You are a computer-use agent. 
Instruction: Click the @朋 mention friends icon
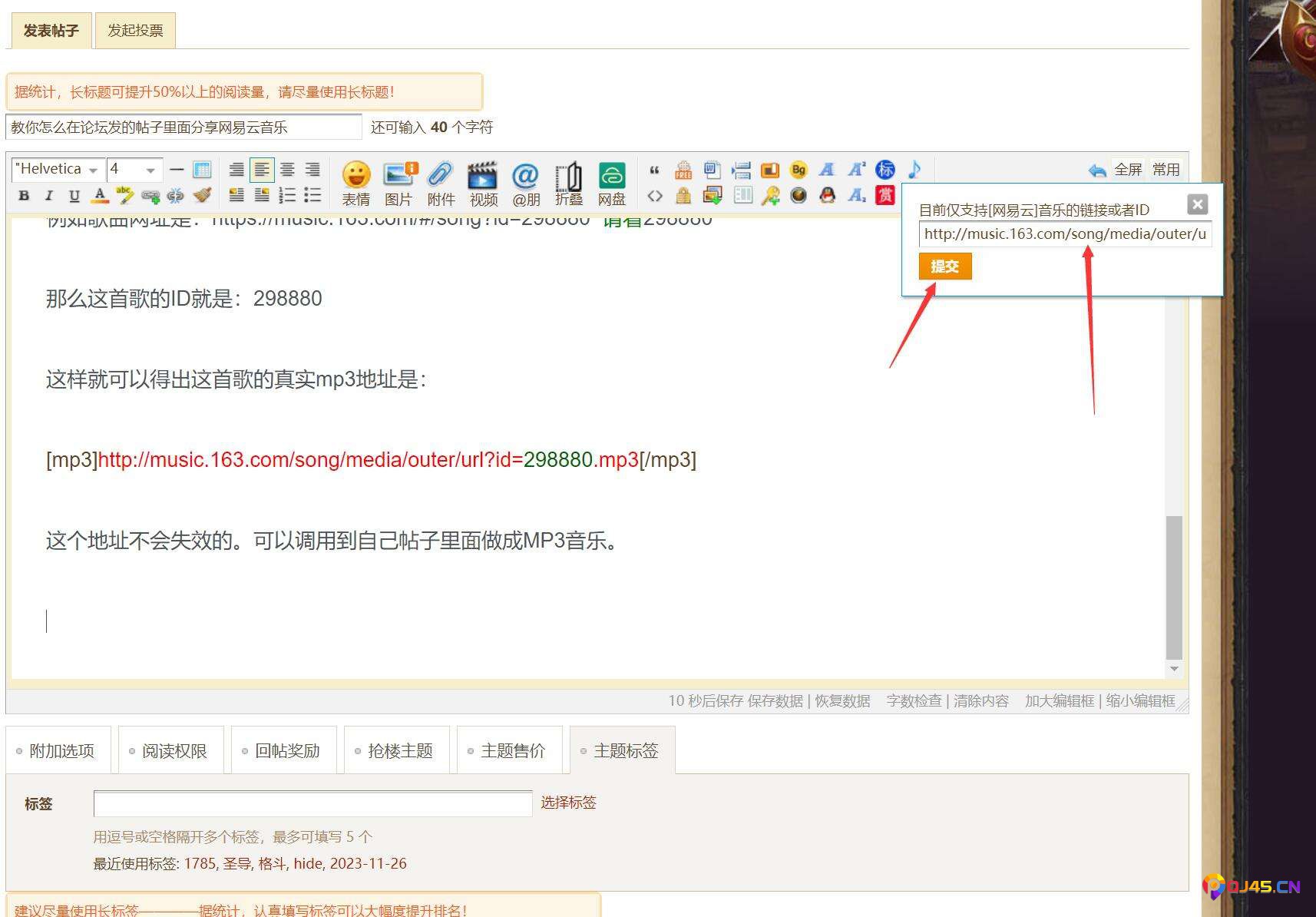(525, 176)
